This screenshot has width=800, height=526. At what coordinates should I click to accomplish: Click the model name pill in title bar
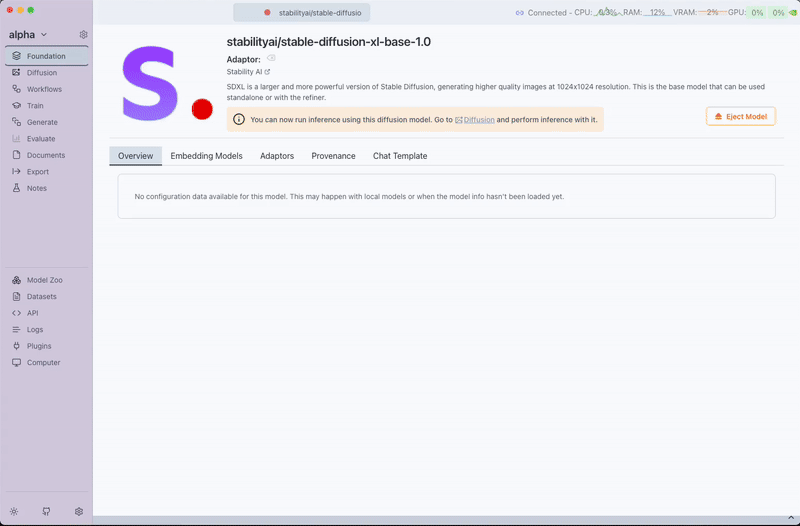coord(313,12)
